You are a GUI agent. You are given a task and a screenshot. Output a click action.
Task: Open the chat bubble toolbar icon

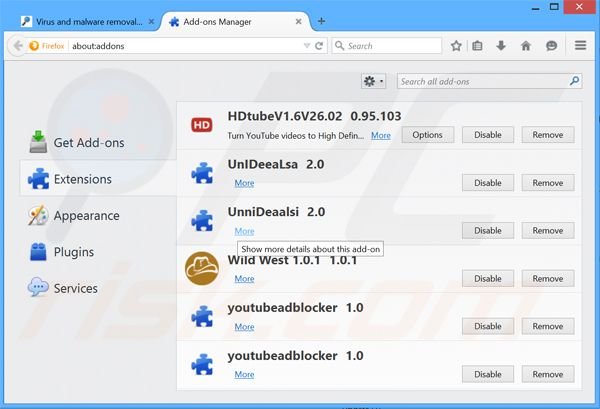[x=551, y=46]
